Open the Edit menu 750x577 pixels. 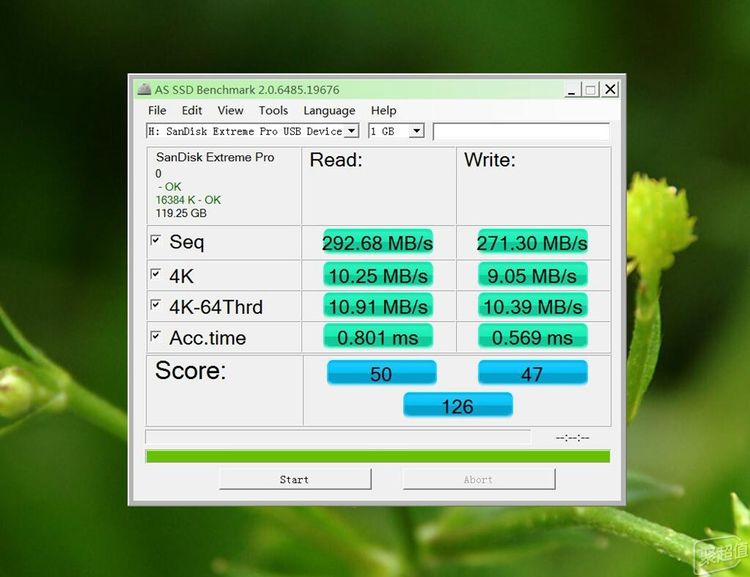(192, 111)
